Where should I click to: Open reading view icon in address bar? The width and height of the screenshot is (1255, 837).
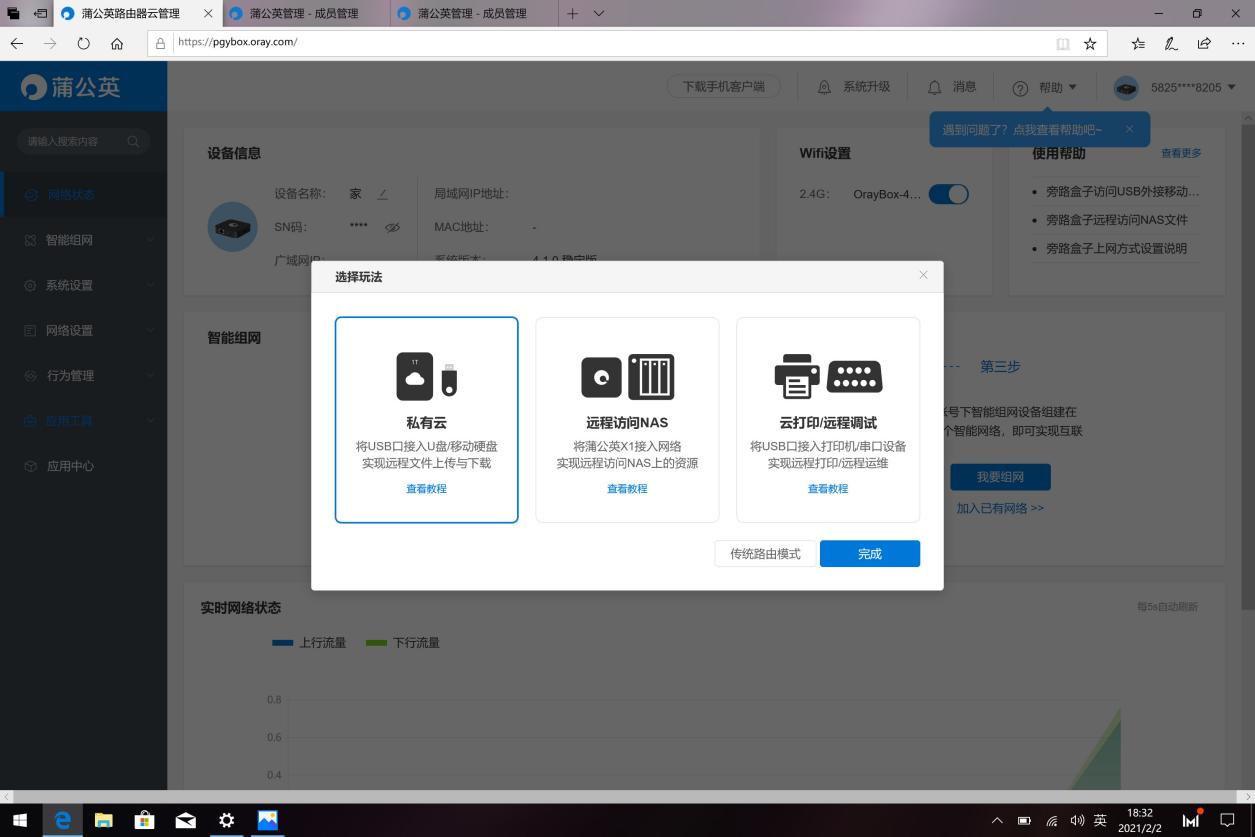pos(1062,43)
